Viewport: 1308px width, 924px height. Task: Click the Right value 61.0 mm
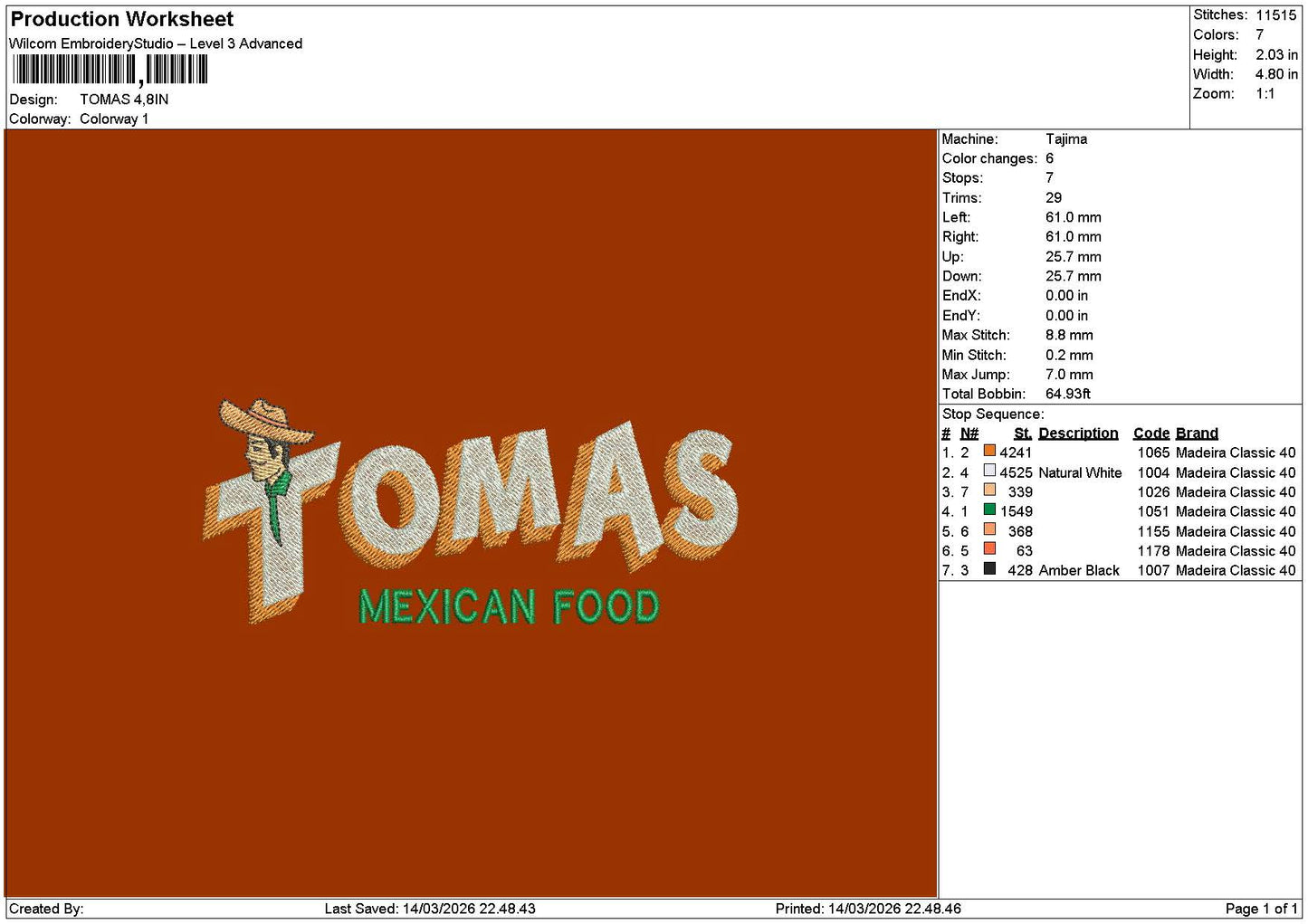tap(1074, 237)
